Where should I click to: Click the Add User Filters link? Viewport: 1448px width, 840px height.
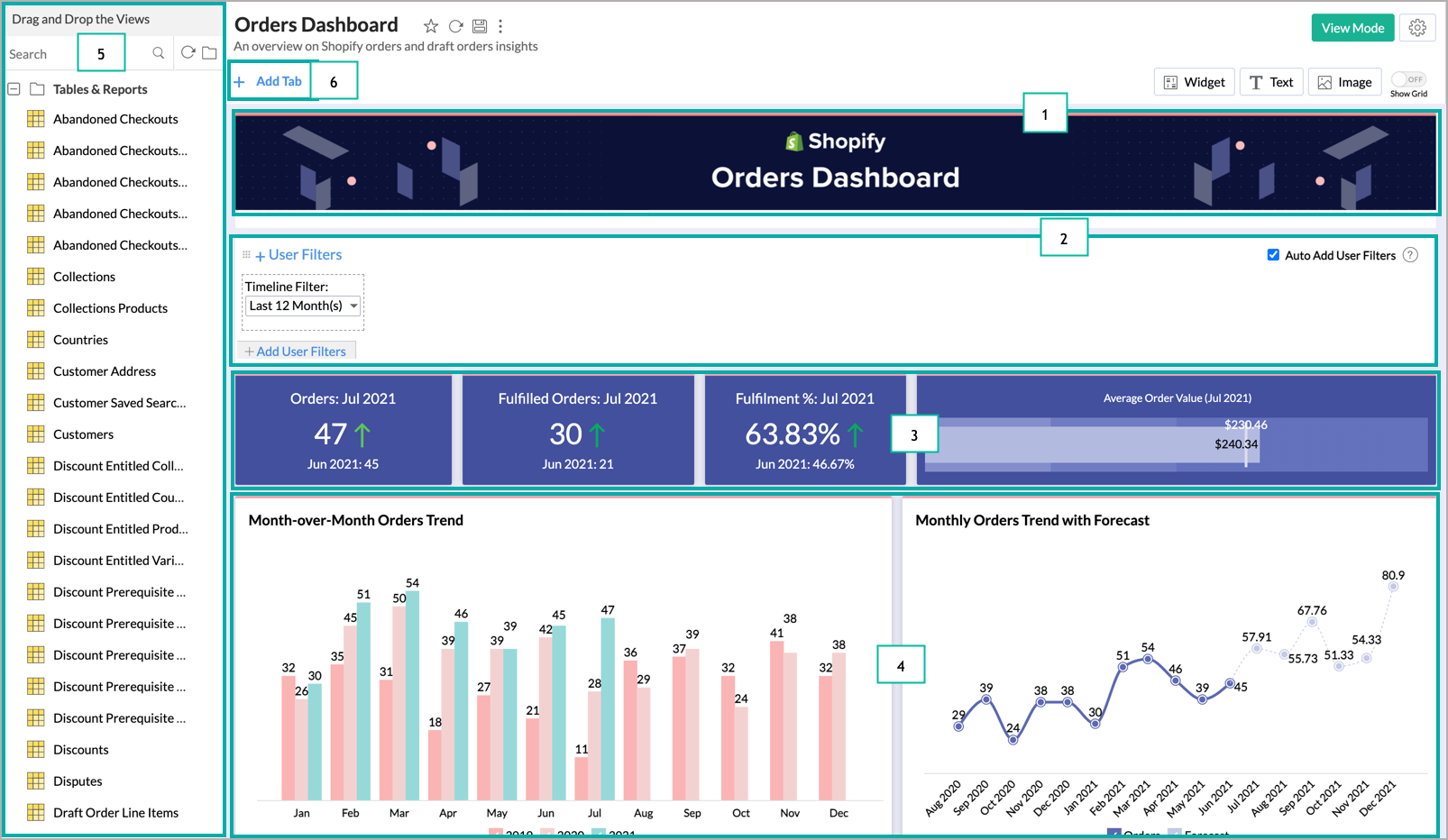click(296, 351)
